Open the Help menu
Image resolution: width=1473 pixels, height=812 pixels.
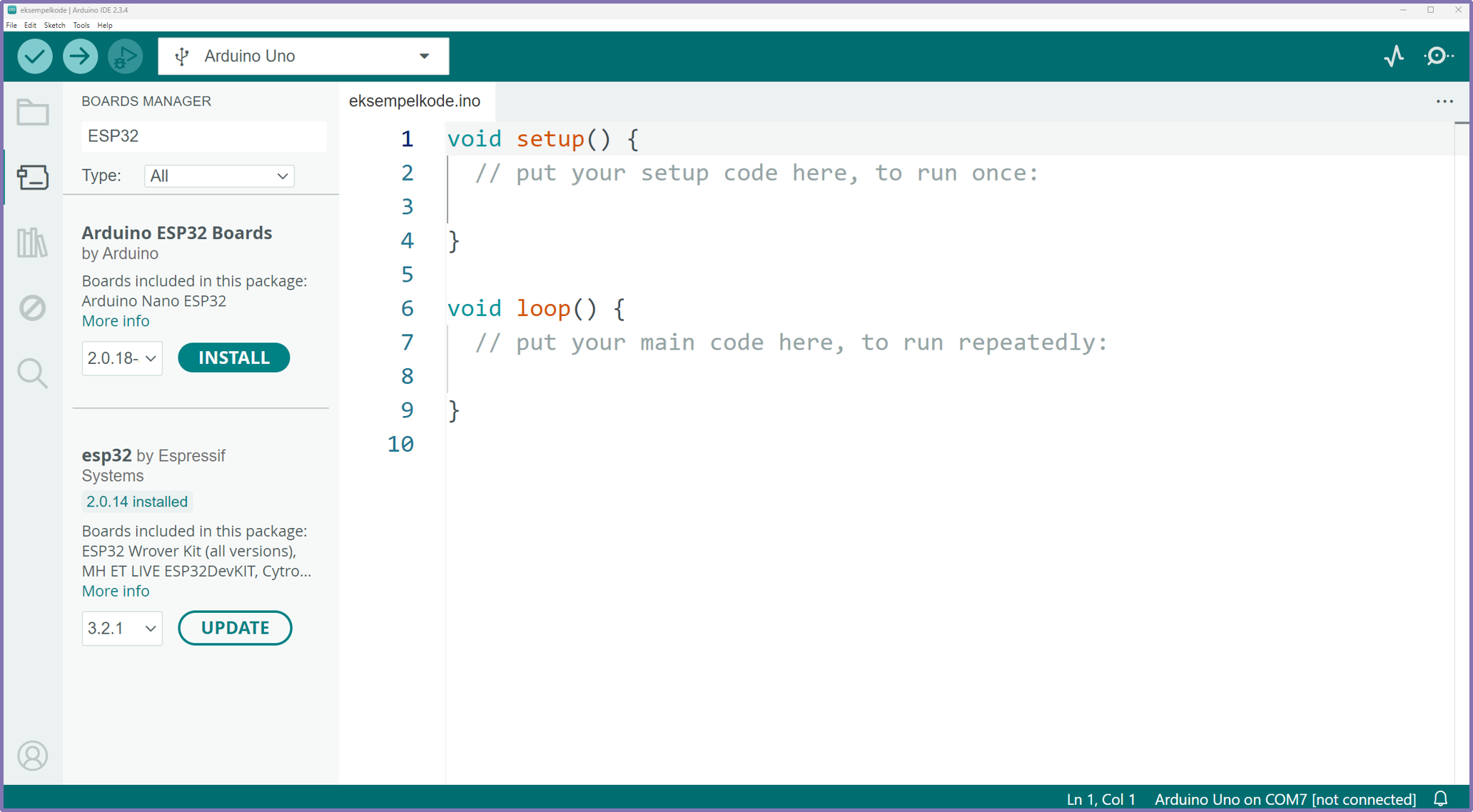(105, 25)
